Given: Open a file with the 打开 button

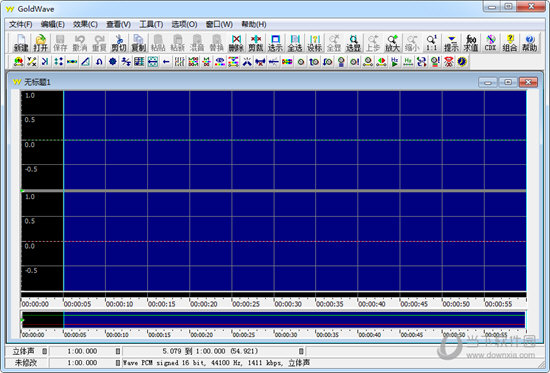Looking at the screenshot, I should pyautogui.click(x=41, y=43).
